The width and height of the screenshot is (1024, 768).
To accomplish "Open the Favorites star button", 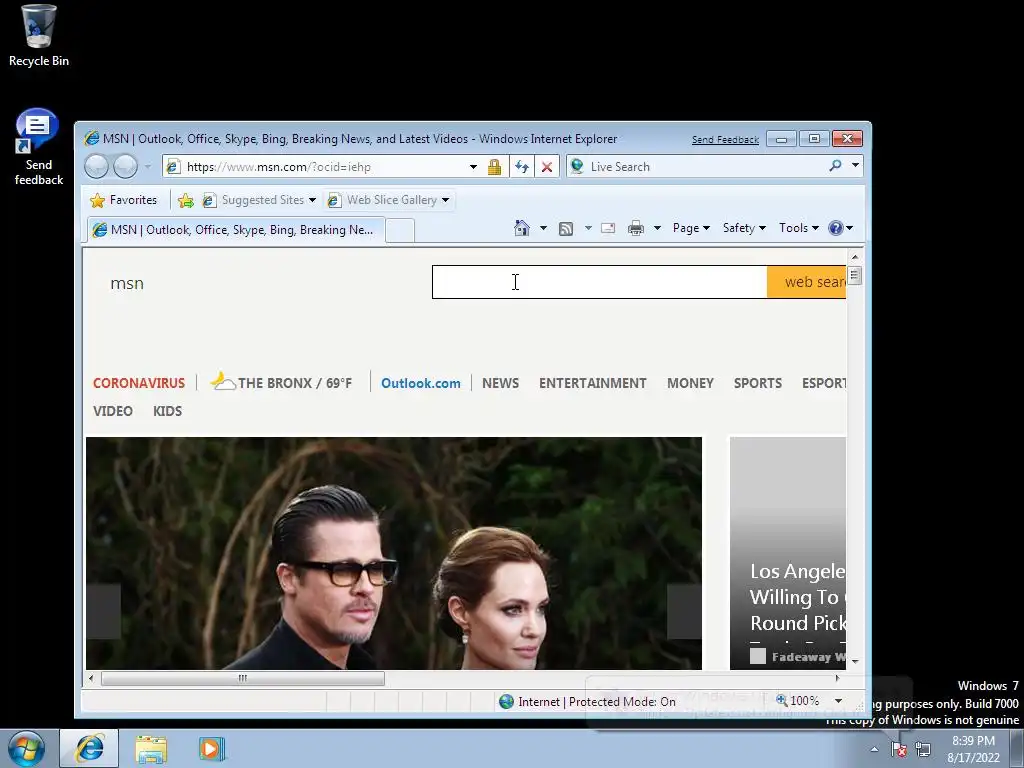I will [124, 200].
